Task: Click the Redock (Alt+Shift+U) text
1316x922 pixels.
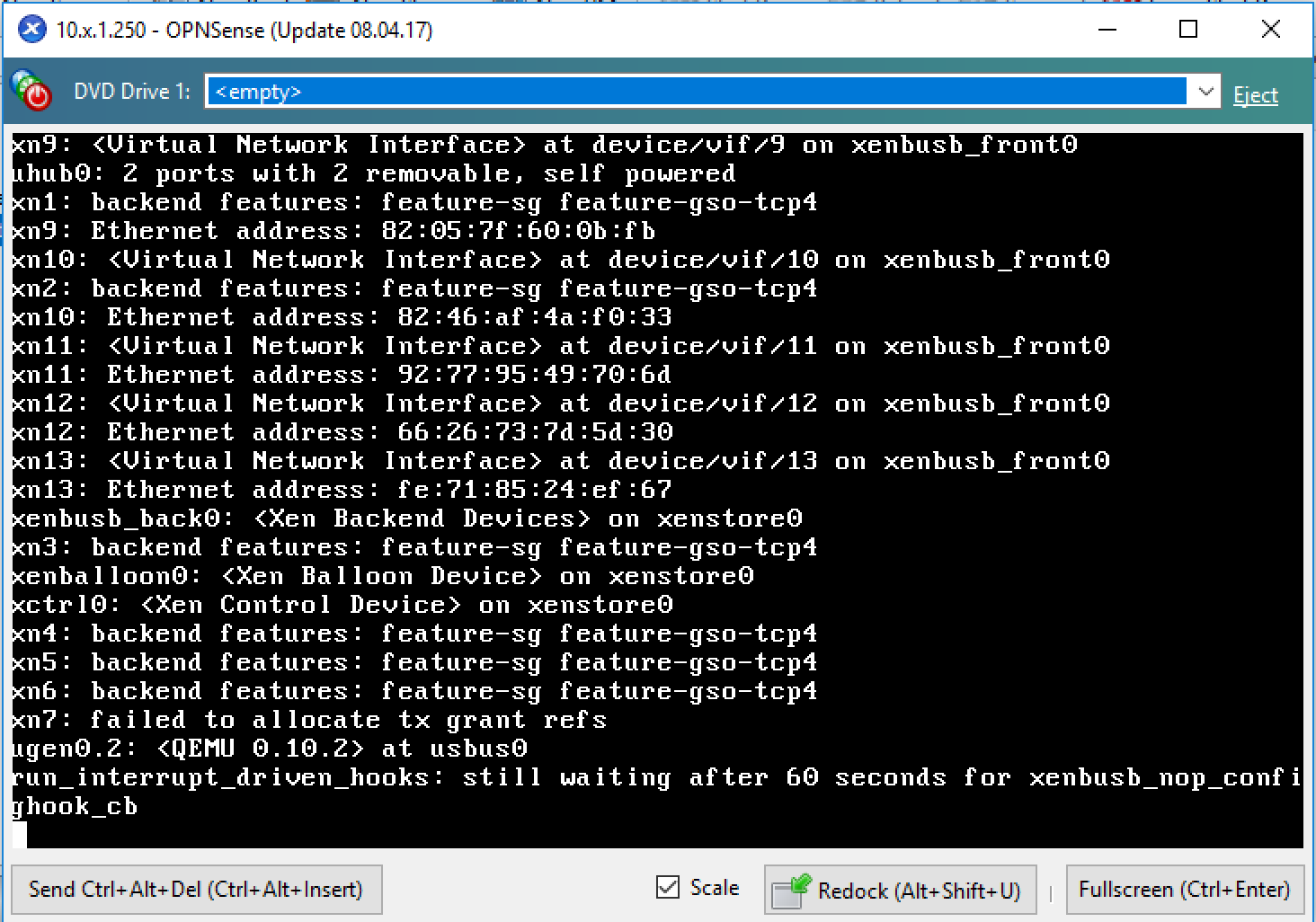Action: click(919, 891)
